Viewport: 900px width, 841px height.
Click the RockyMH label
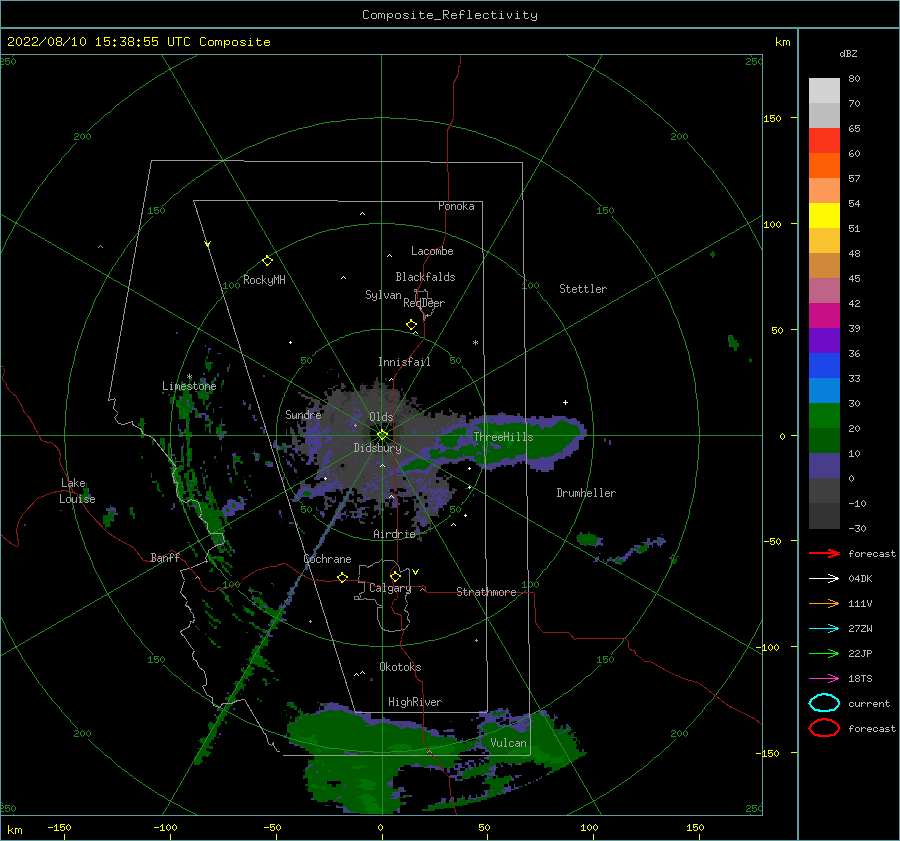click(x=264, y=280)
